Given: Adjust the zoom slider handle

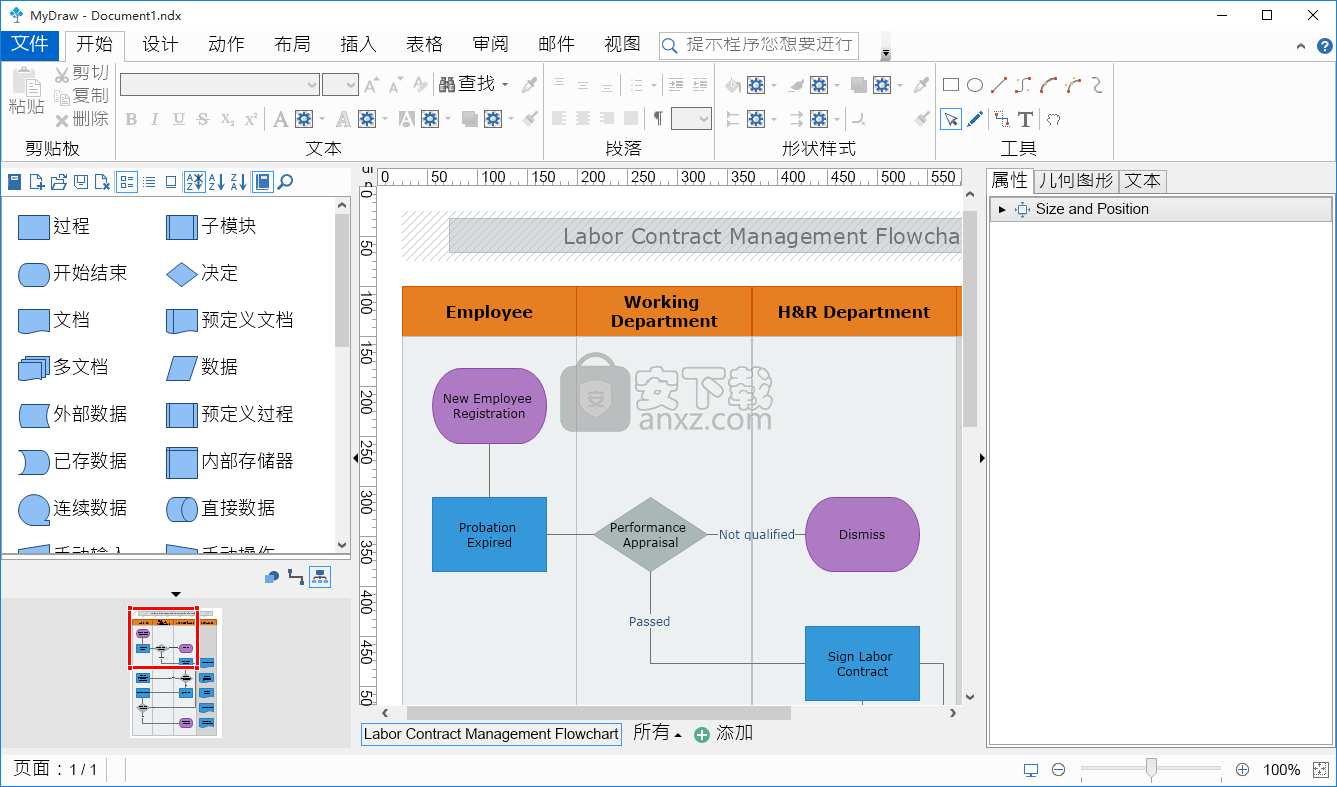Looking at the screenshot, I should tap(1151, 768).
